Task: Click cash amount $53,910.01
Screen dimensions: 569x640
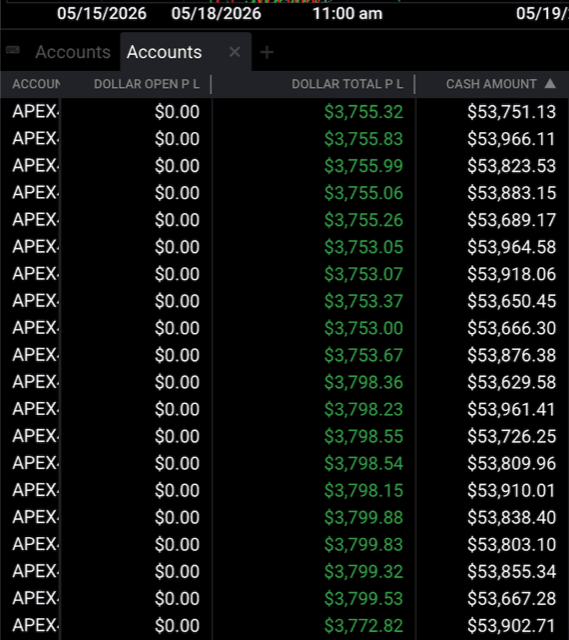Action: pos(511,490)
